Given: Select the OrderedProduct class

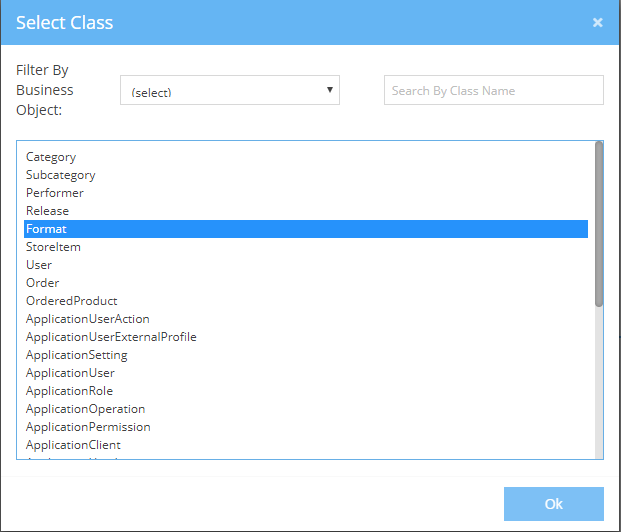Looking at the screenshot, I should 72,301.
